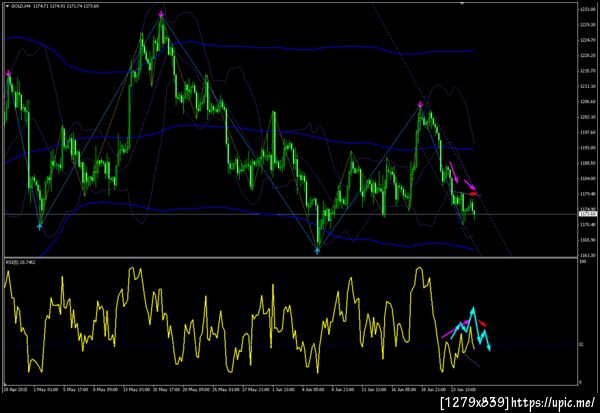This screenshot has height=413, width=600.
Task: Click the 1184.00 price scale label
Action: [588, 178]
